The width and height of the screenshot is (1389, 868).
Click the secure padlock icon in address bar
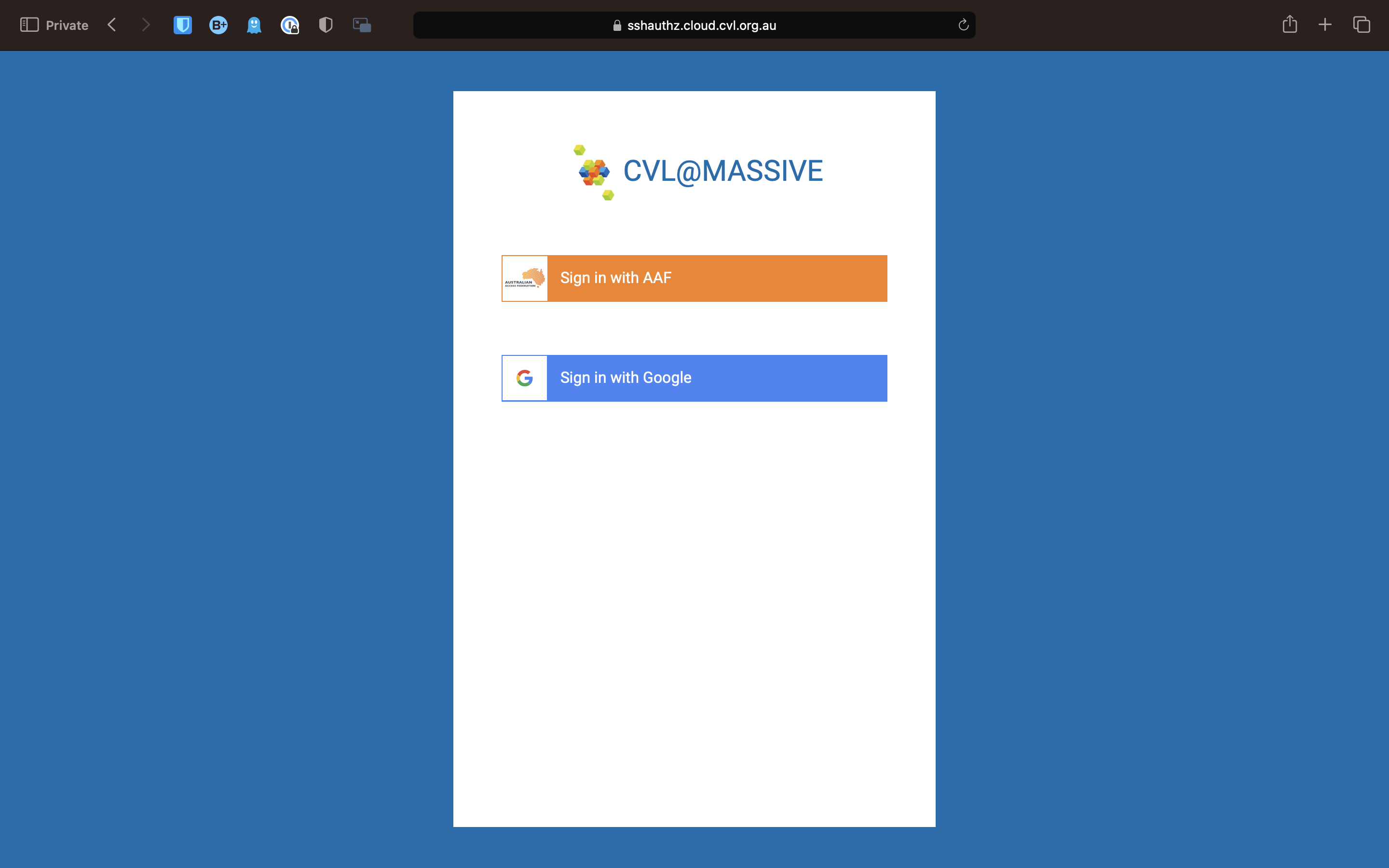(617, 25)
